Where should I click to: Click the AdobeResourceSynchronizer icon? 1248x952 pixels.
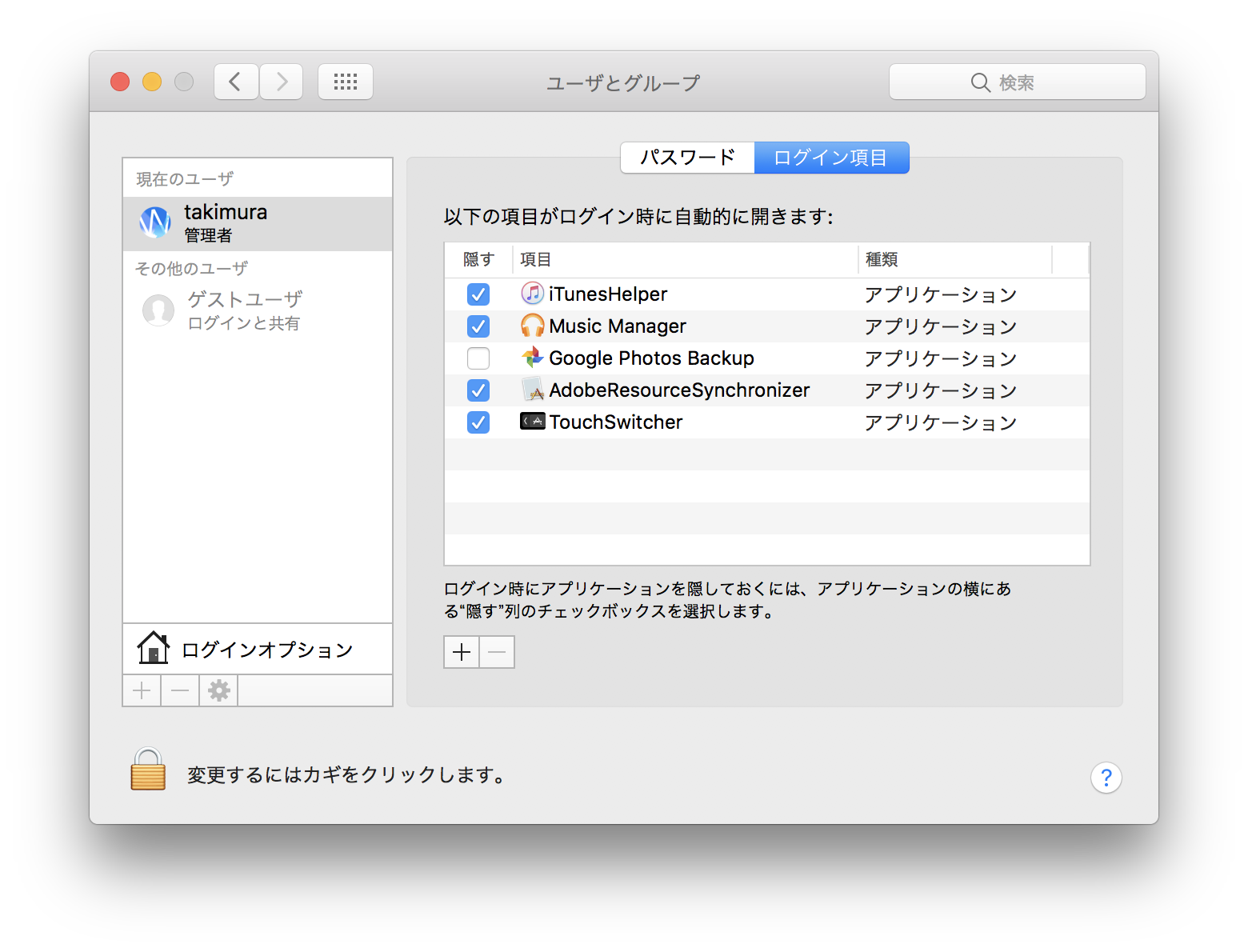[x=533, y=390]
